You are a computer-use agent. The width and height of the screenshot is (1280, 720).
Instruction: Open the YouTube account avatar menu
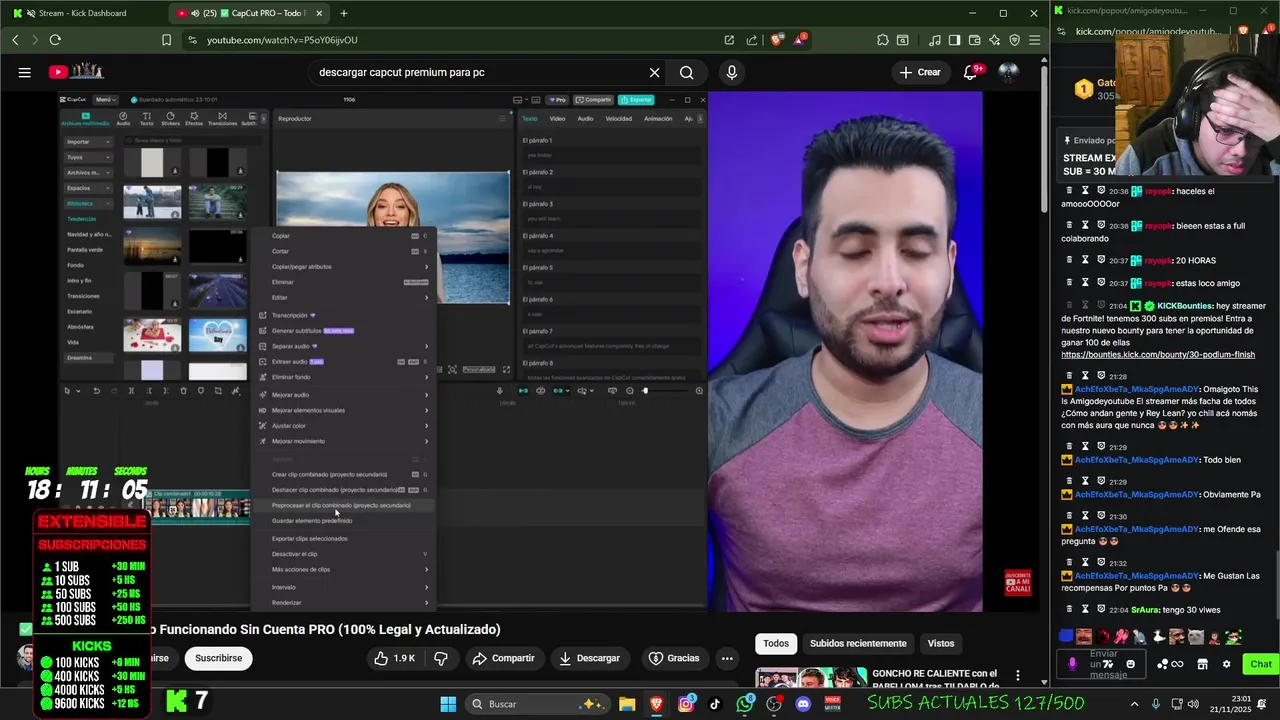point(1008,72)
